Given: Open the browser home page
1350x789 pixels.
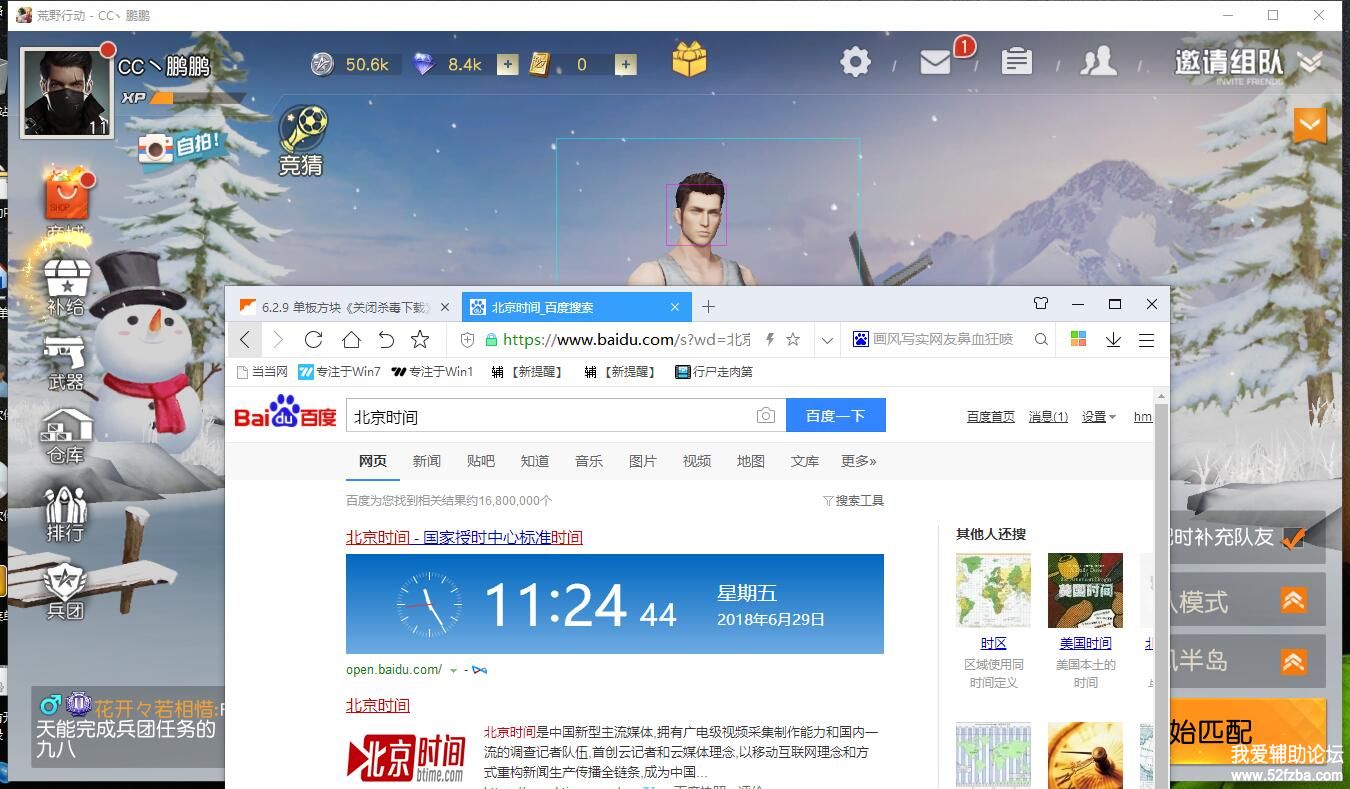Looking at the screenshot, I should point(350,340).
